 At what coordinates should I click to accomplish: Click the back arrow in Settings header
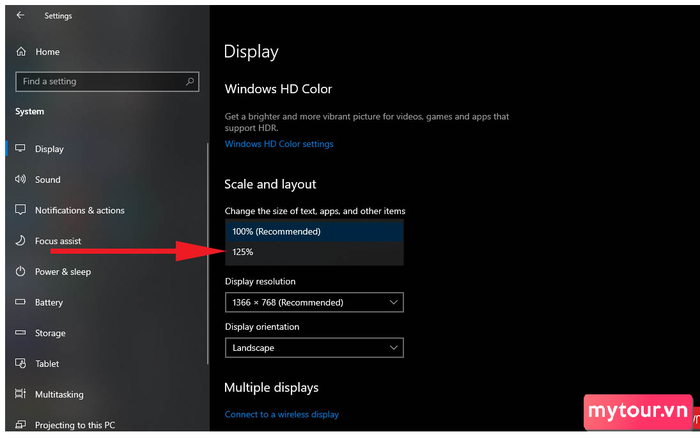pyautogui.click(x=20, y=15)
